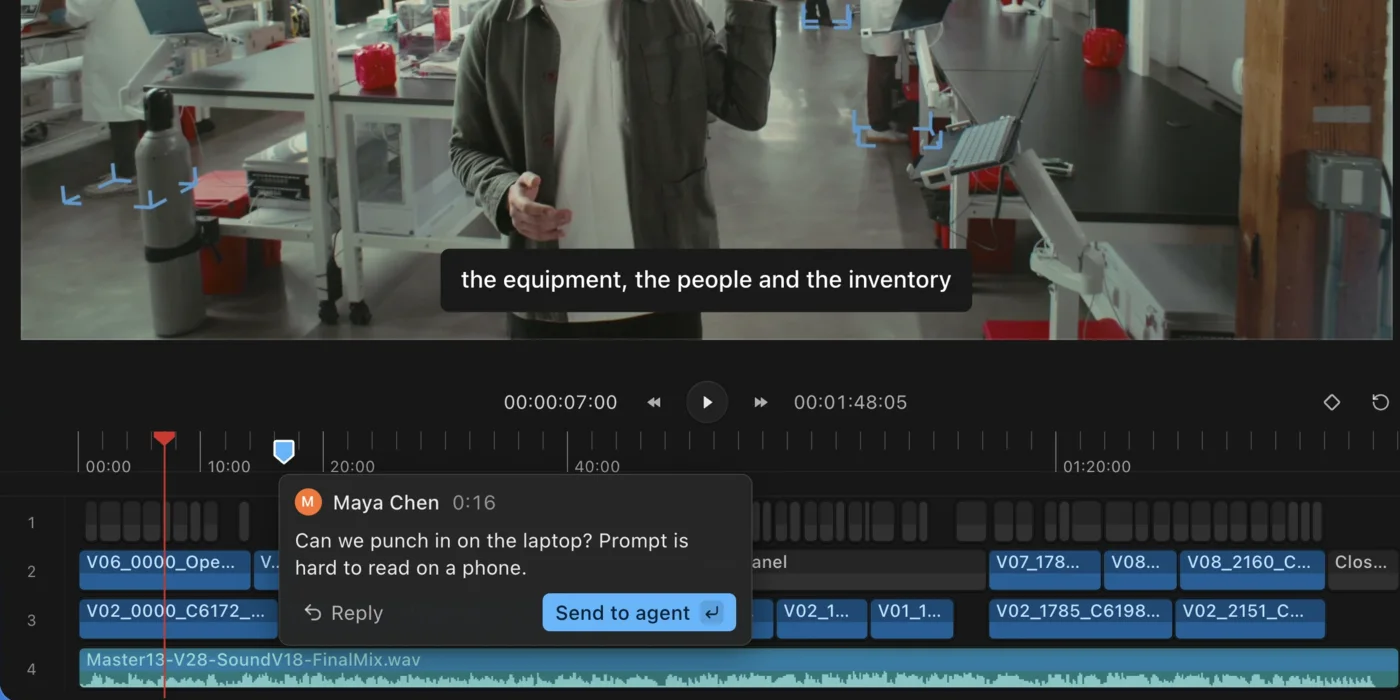Click the total duration 00:01:48:05
This screenshot has height=700, width=1400.
pyautogui.click(x=850, y=402)
